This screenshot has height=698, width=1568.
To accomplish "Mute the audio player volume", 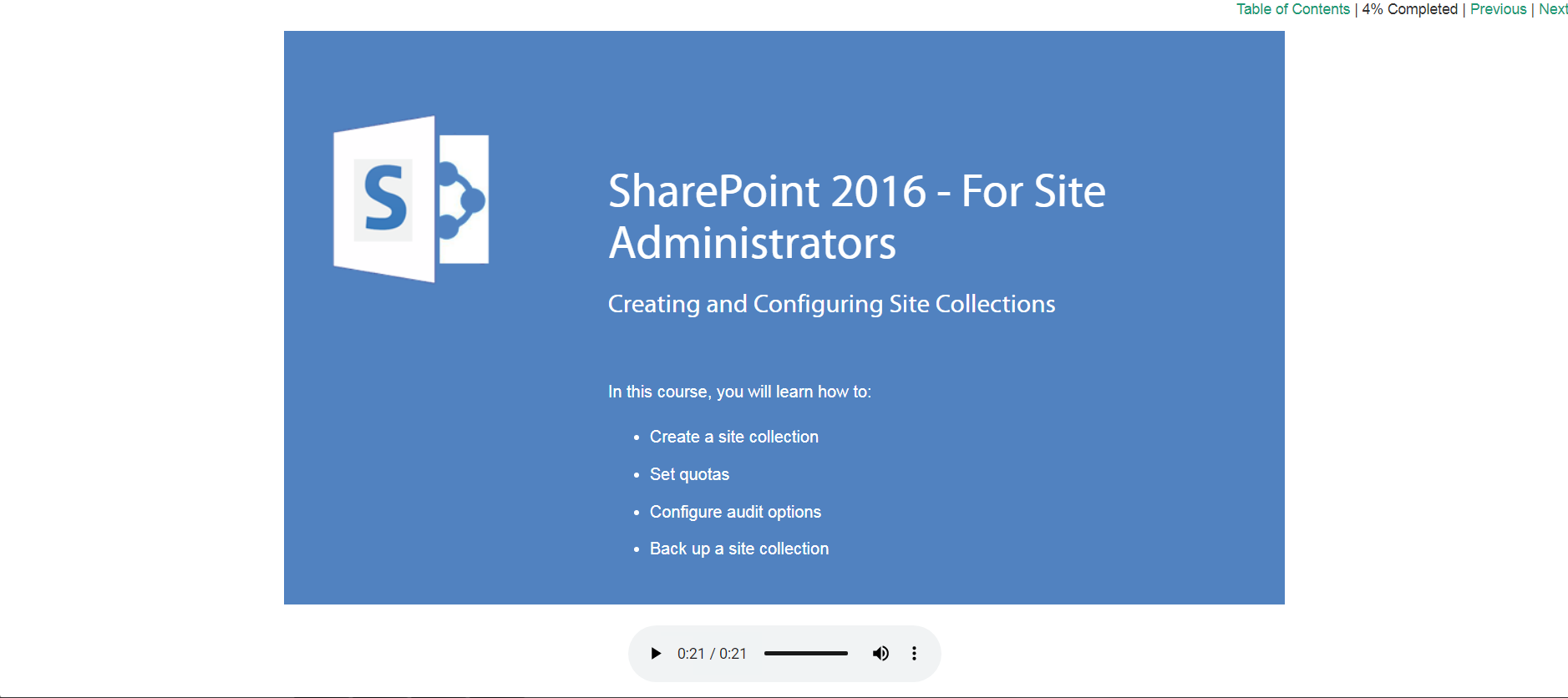I will [880, 654].
